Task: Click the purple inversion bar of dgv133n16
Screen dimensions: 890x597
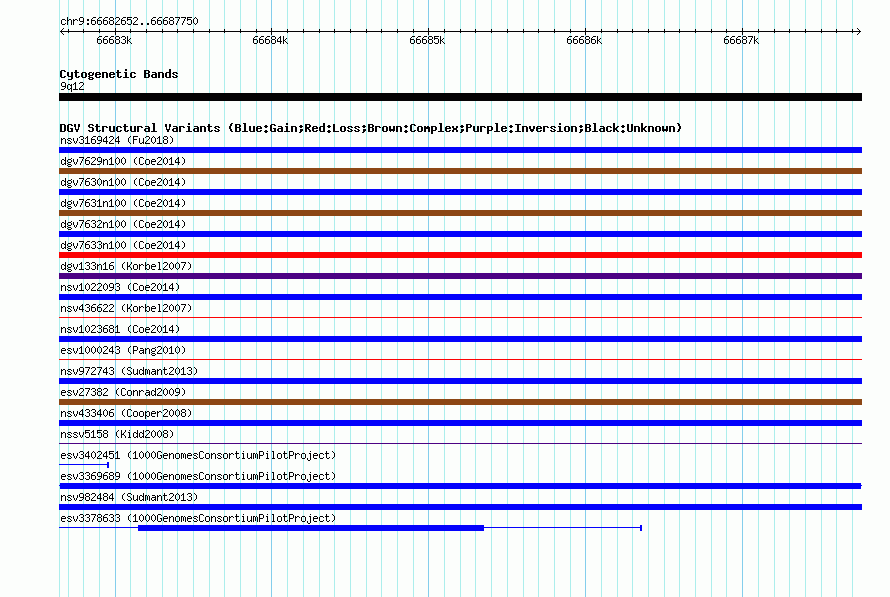Action: 460,276
